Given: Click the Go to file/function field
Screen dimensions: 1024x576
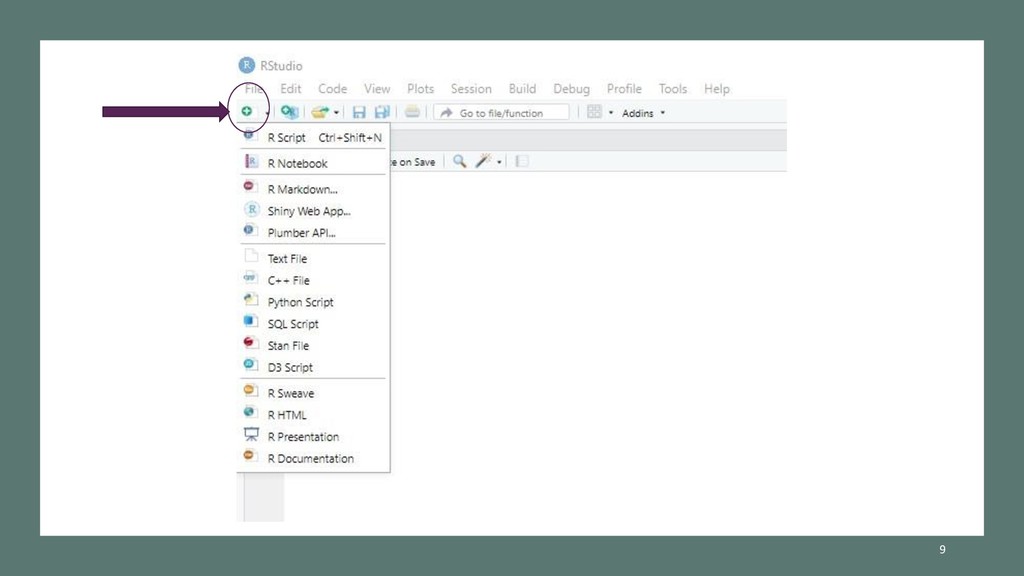Looking at the screenshot, I should tap(501, 112).
